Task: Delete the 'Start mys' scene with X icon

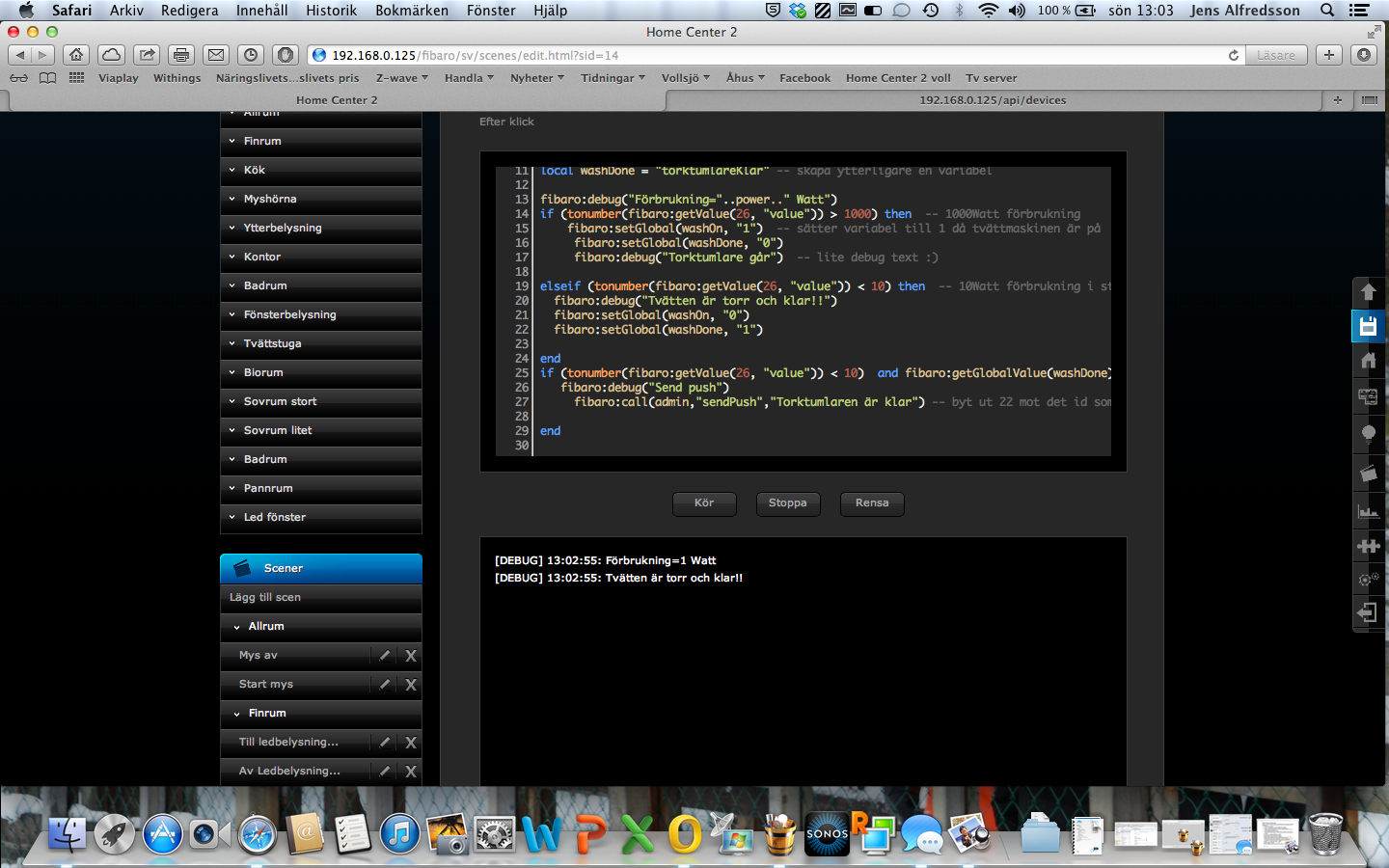Action: (411, 685)
